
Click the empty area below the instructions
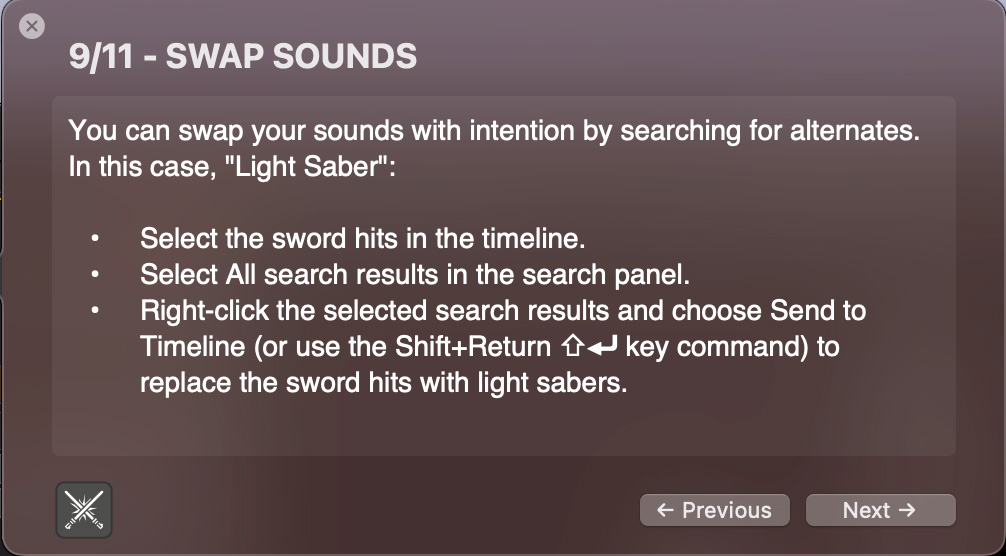pyautogui.click(x=504, y=426)
